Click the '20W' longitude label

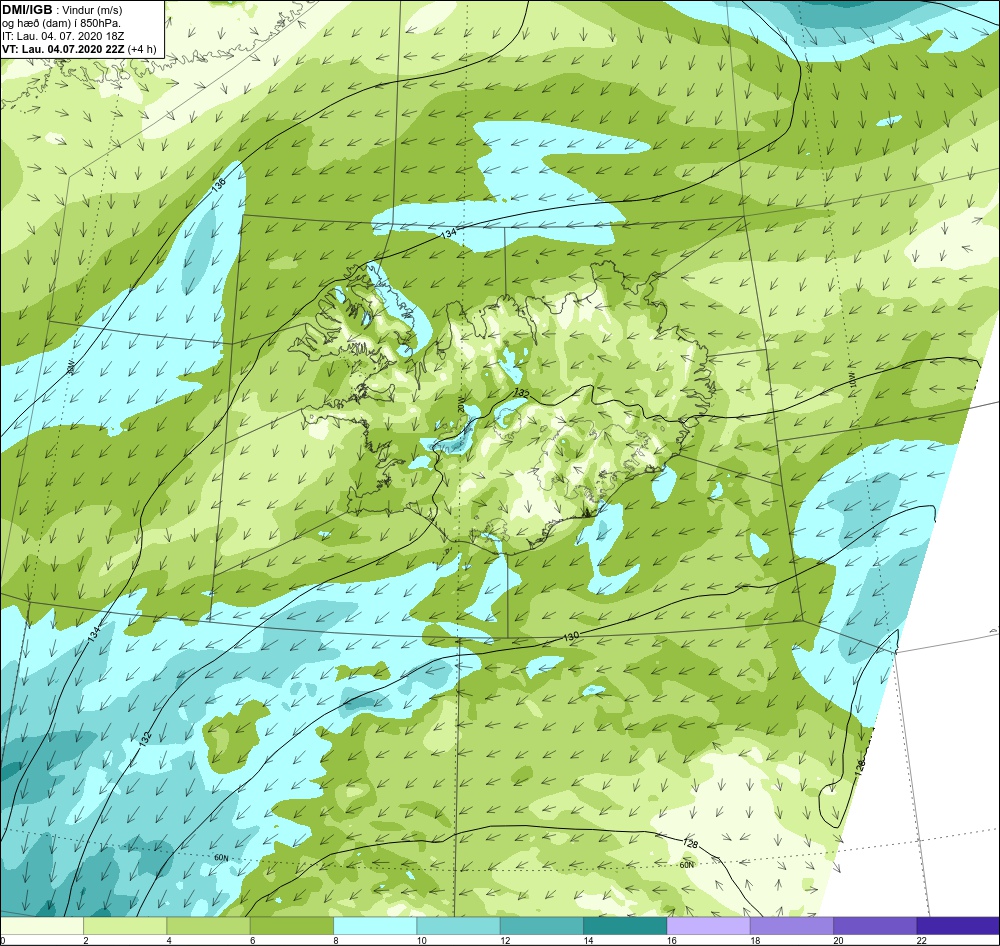[x=462, y=406]
